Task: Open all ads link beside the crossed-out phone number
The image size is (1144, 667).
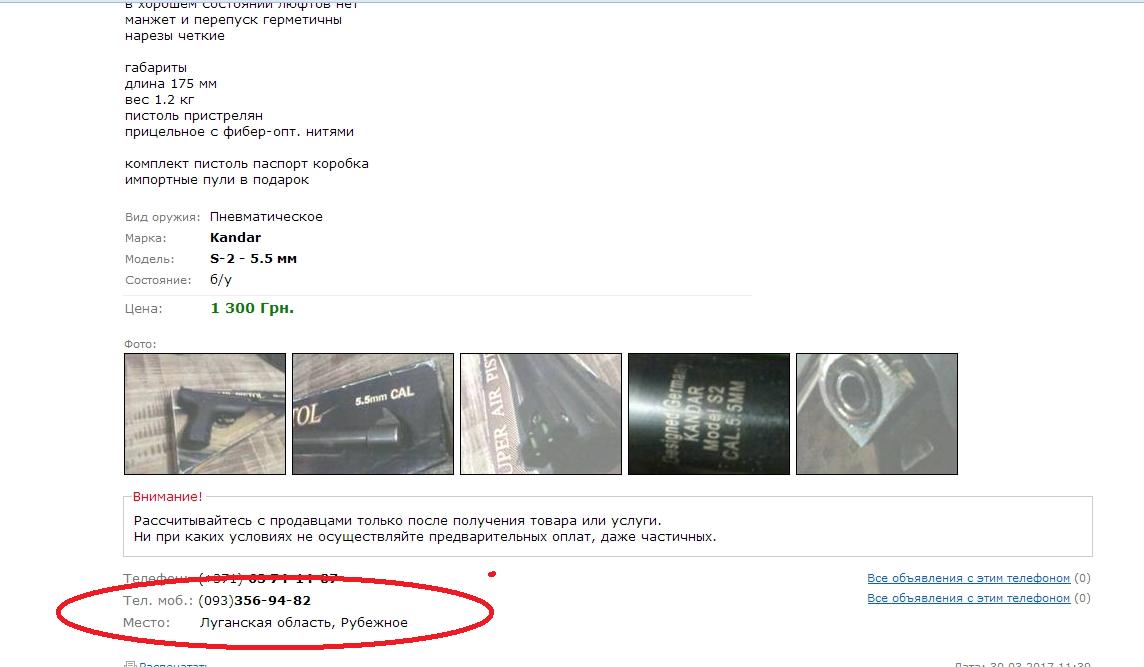Action: pyautogui.click(x=968, y=578)
